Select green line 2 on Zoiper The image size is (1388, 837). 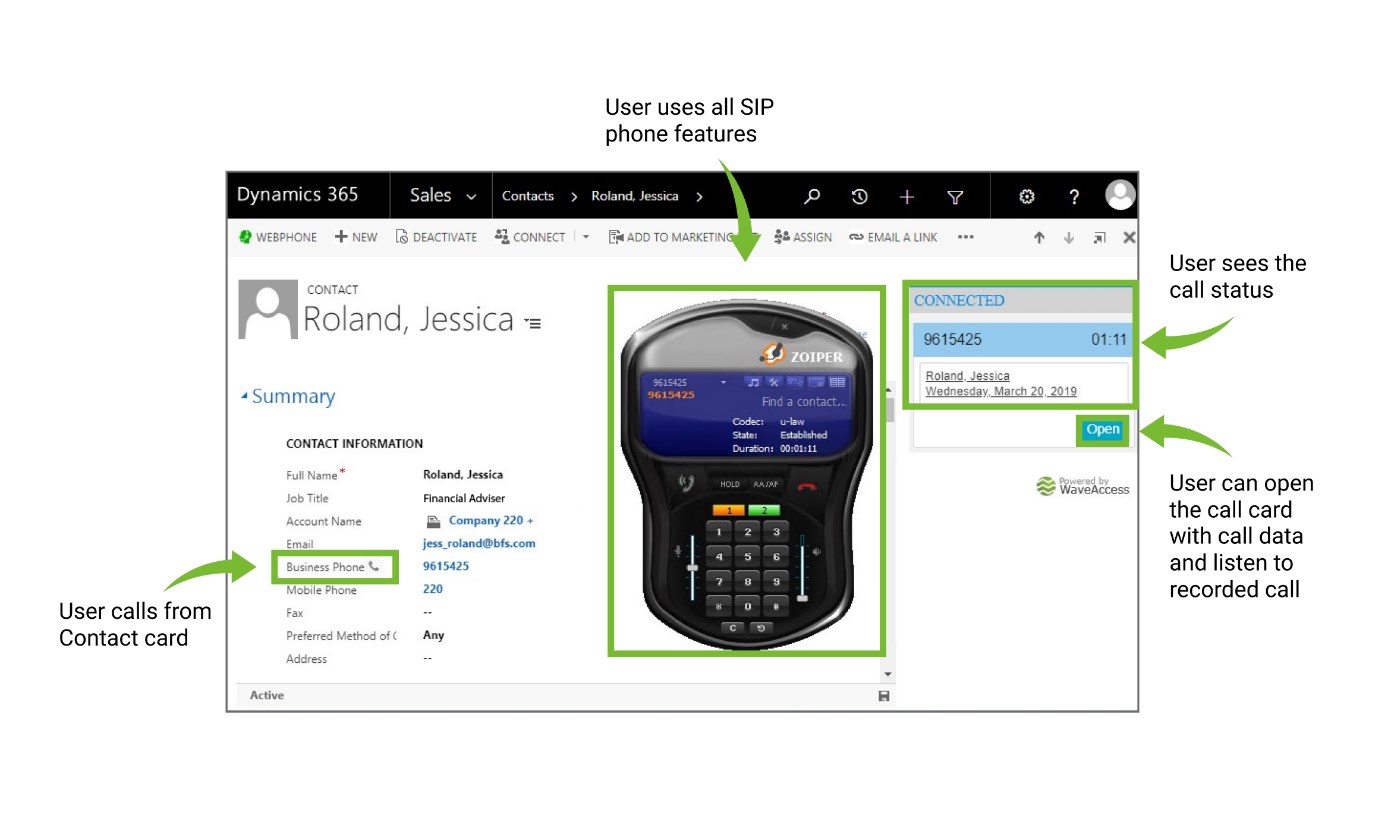tap(764, 510)
